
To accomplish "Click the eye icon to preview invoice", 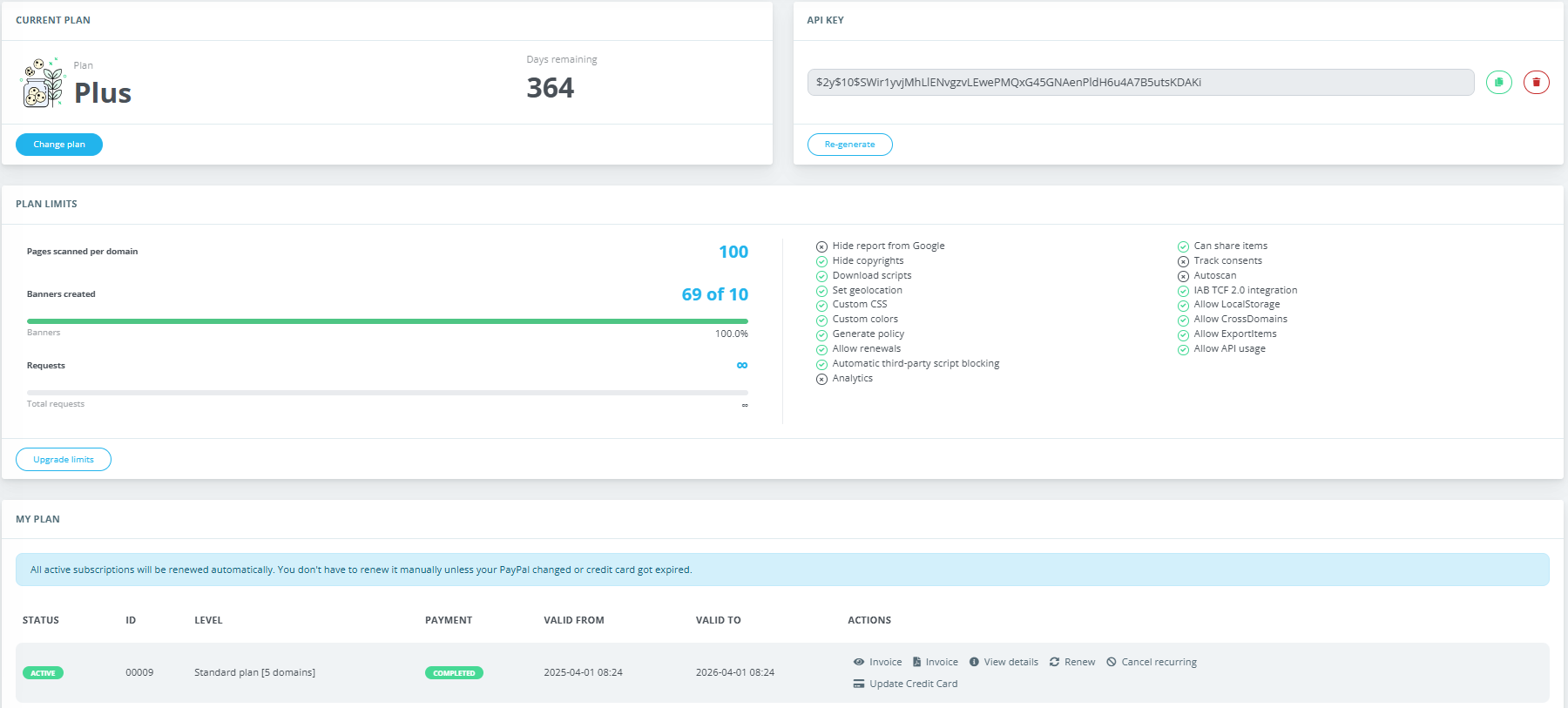I will 859,662.
